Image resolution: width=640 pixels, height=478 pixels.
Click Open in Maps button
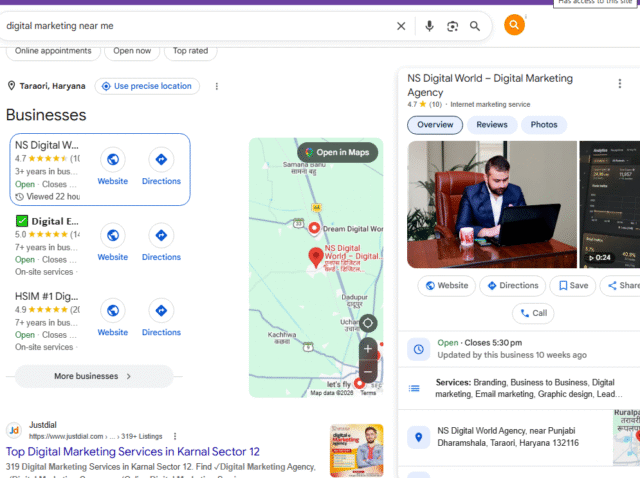[x=338, y=152]
